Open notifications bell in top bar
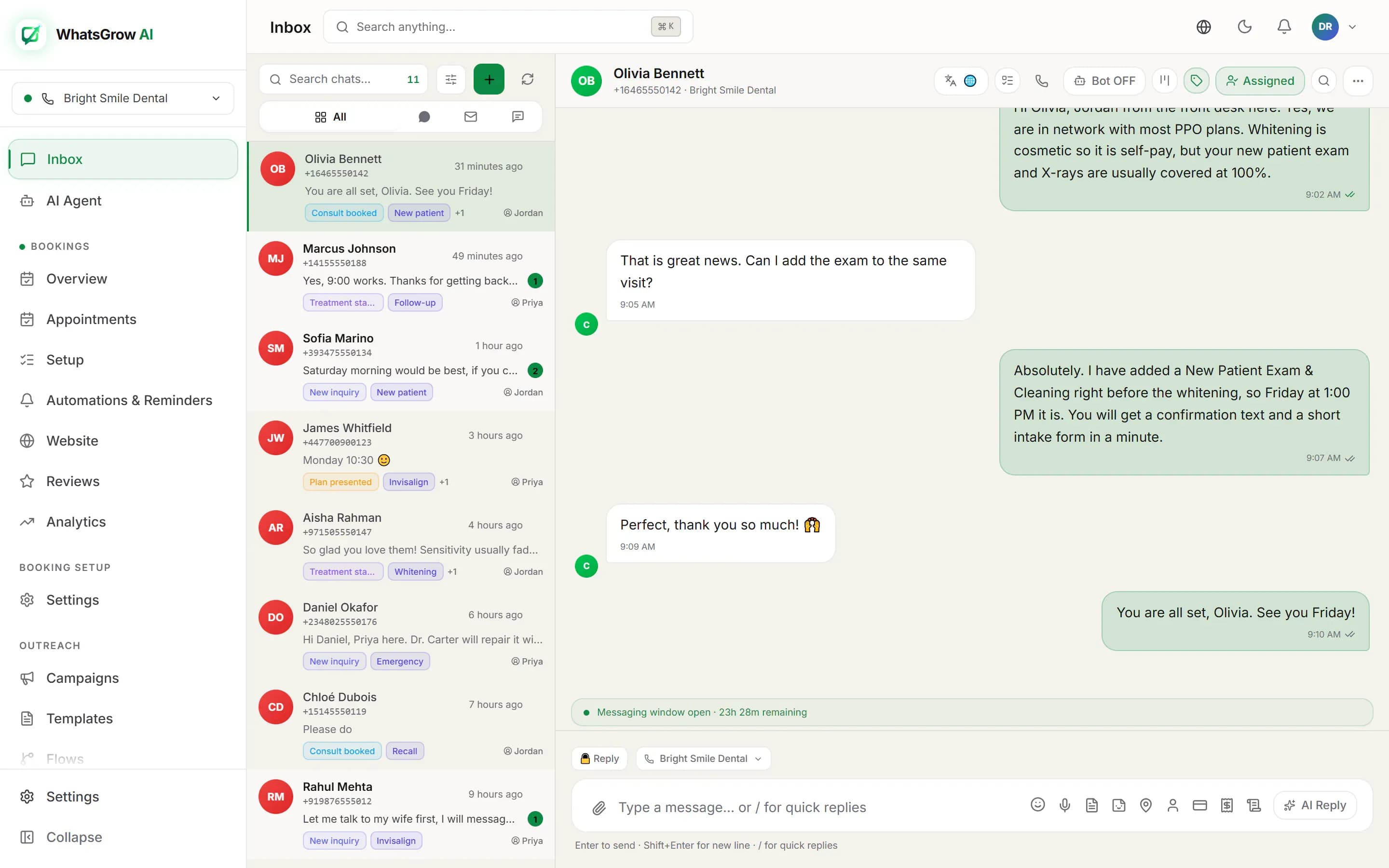The image size is (1389, 868). pos(1284,27)
